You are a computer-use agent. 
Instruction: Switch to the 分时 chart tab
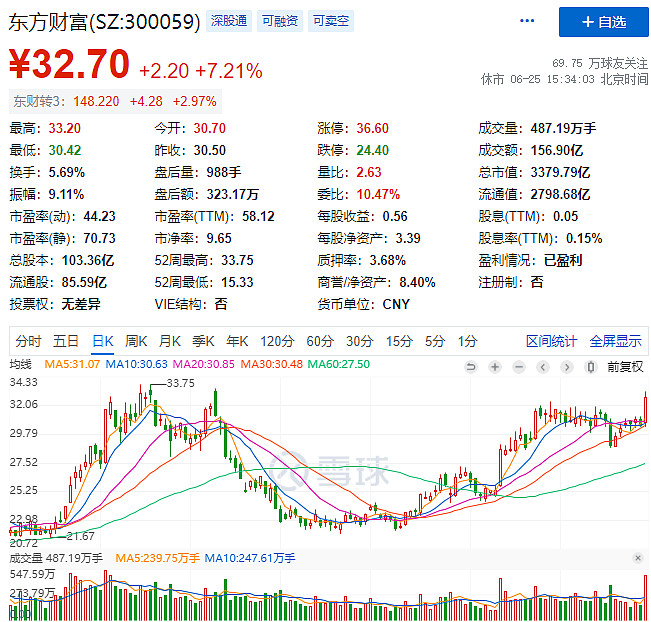click(x=28, y=341)
